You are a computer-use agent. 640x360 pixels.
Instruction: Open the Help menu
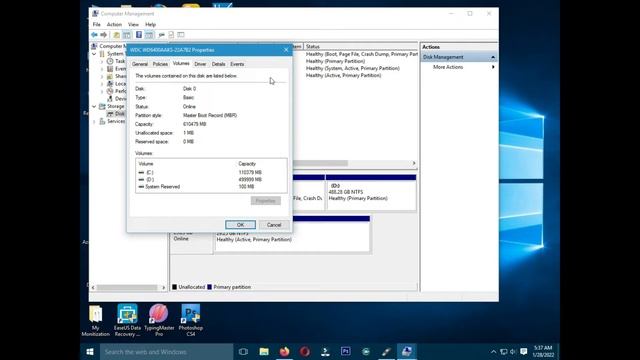(151, 24)
